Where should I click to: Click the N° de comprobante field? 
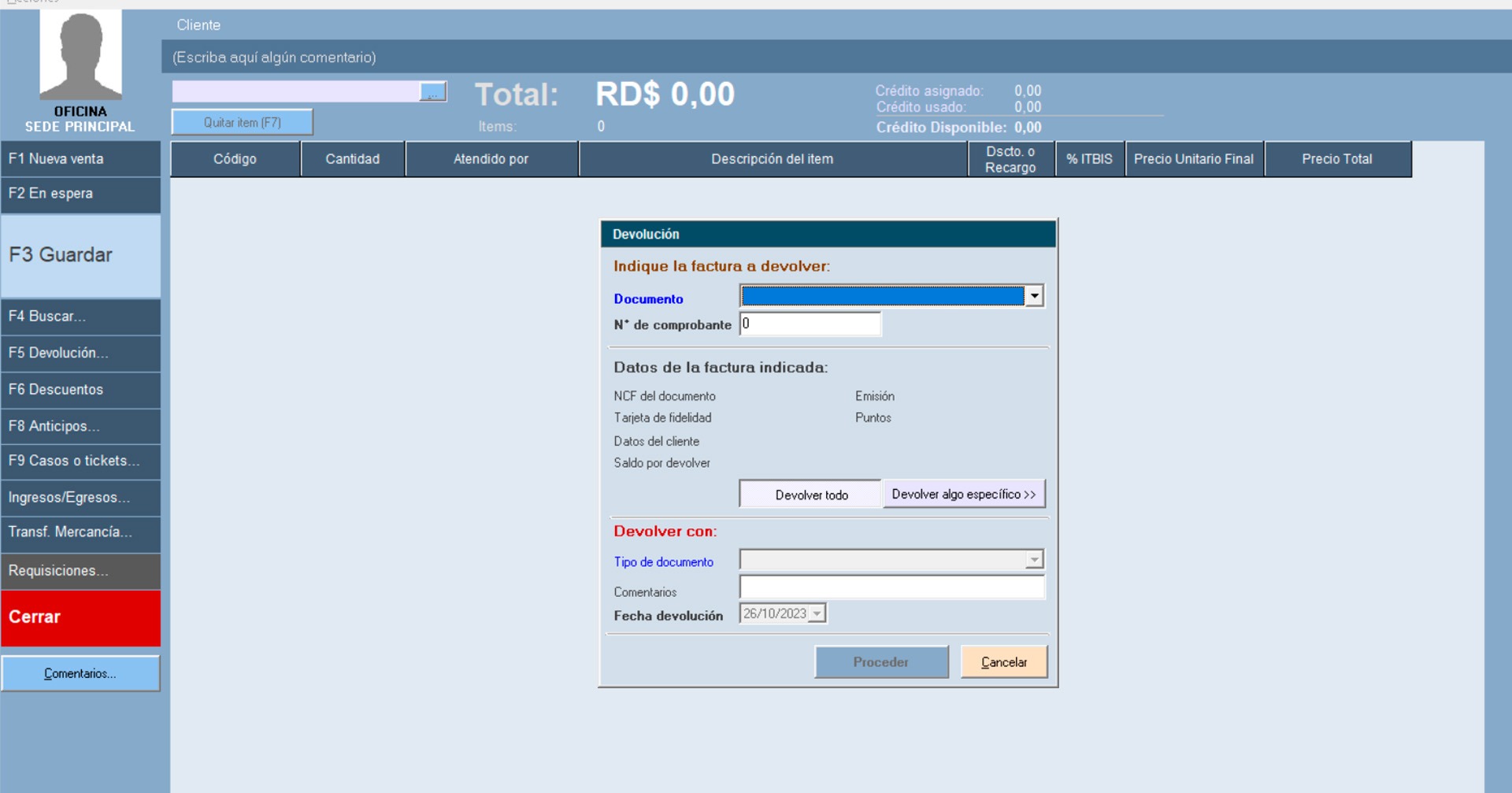[810, 324]
